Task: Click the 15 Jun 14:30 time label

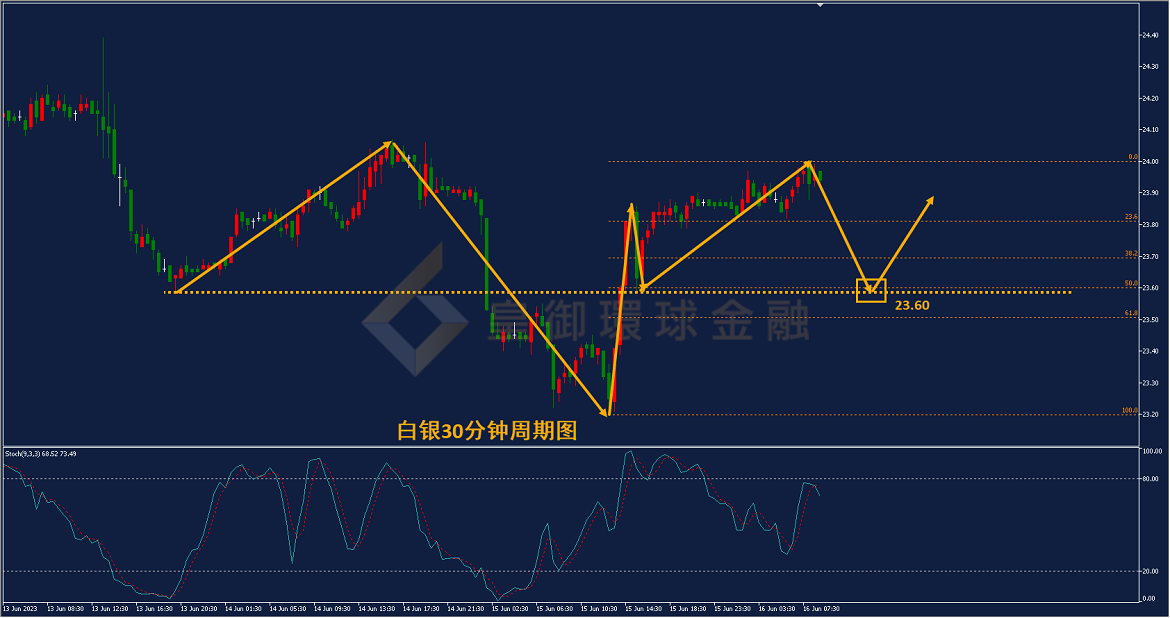Action: point(644,609)
